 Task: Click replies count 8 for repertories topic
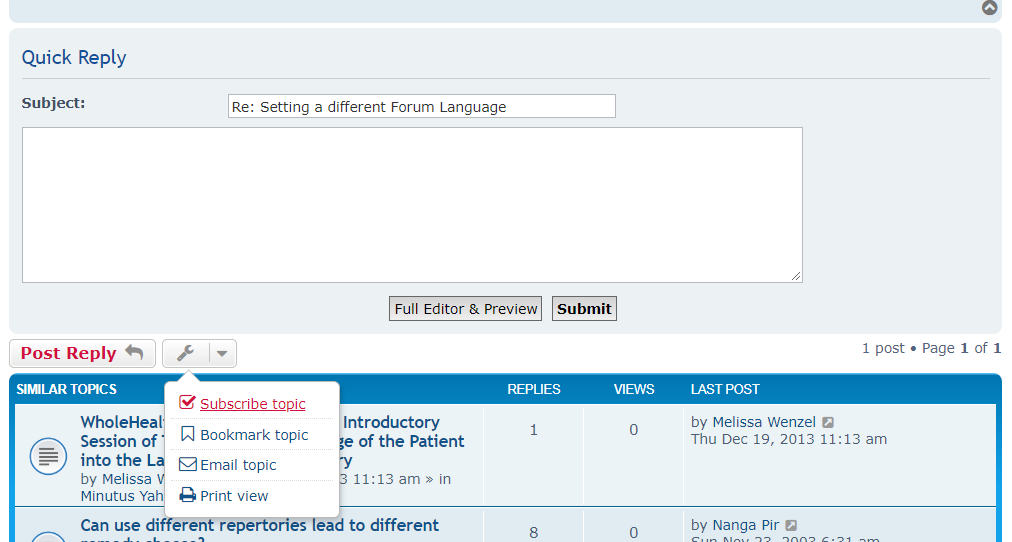(534, 532)
